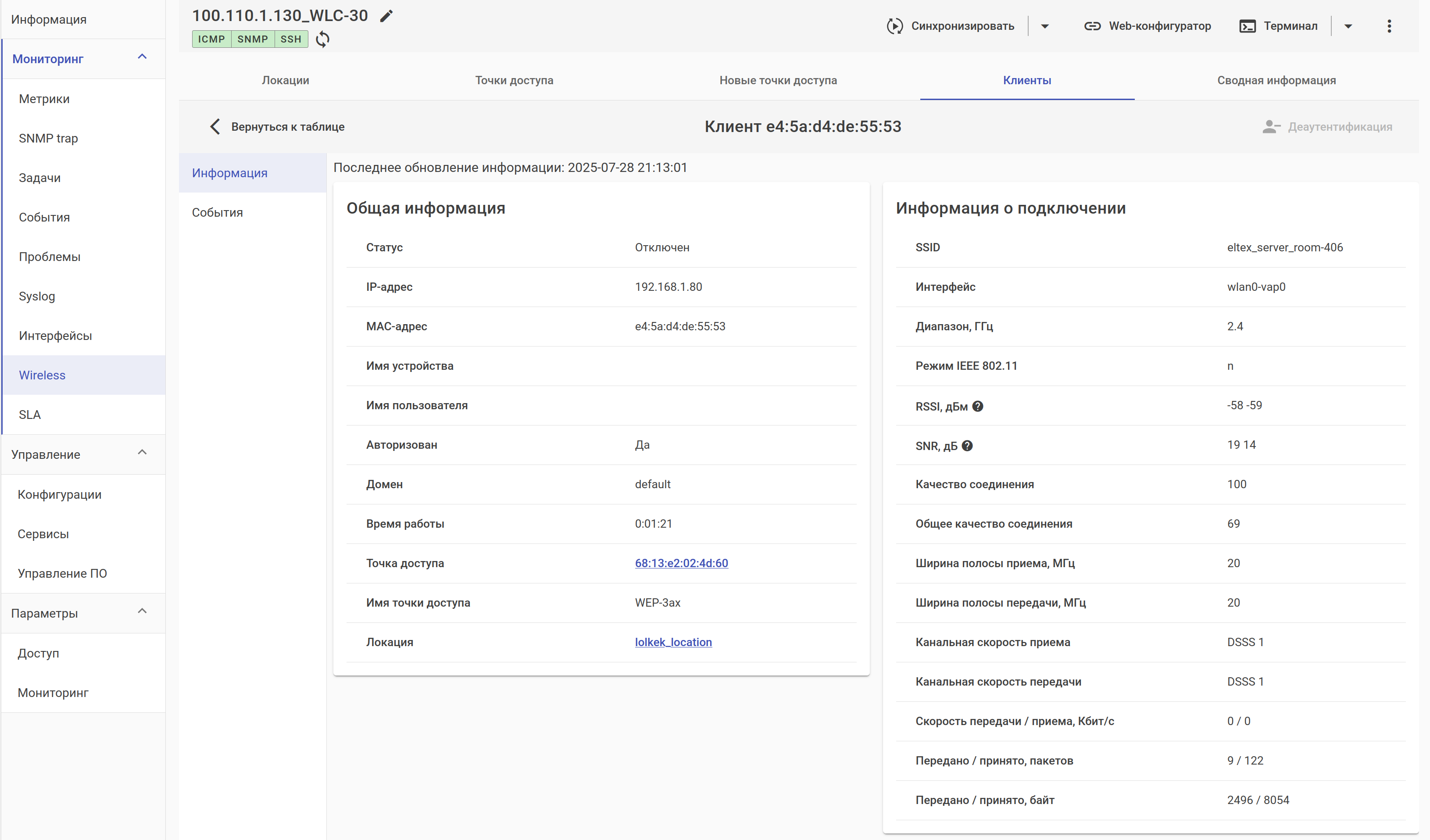Open the lolkek_location link
The image size is (1430, 840).
pos(673,642)
